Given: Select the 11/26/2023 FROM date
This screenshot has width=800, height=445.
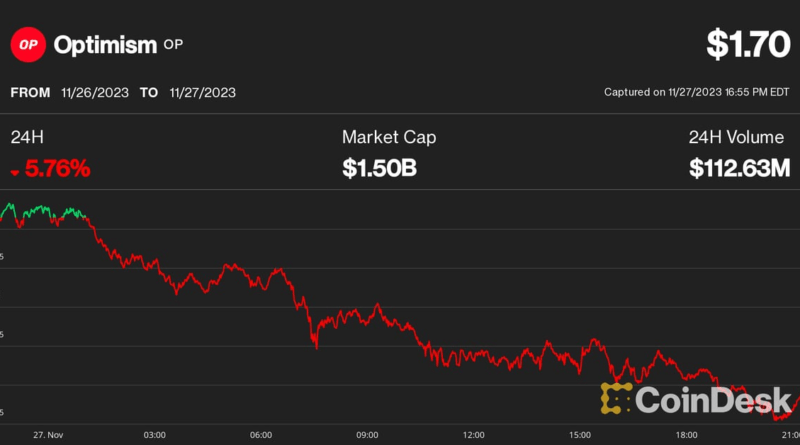Looking at the screenshot, I should 95,92.
